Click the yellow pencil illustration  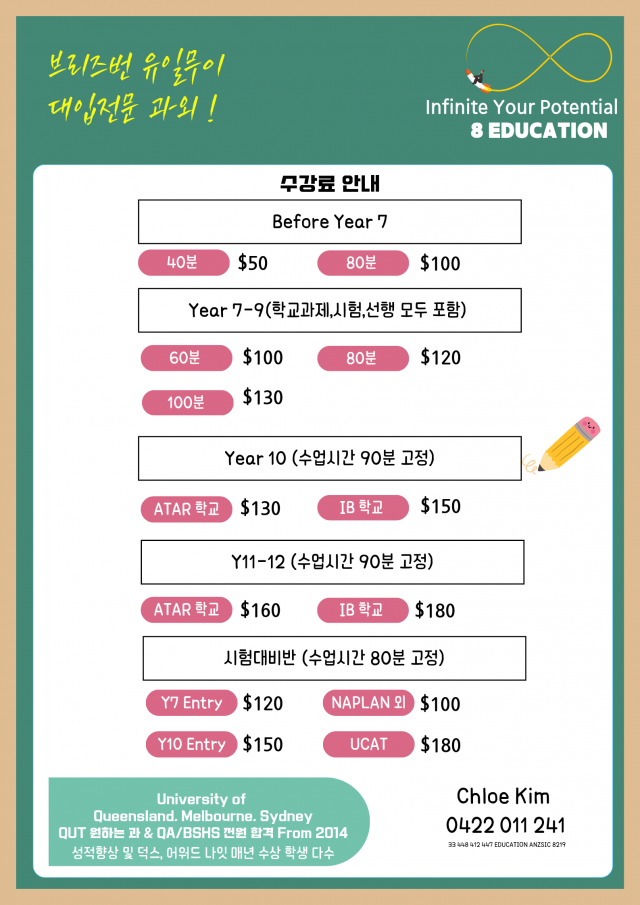pos(562,446)
